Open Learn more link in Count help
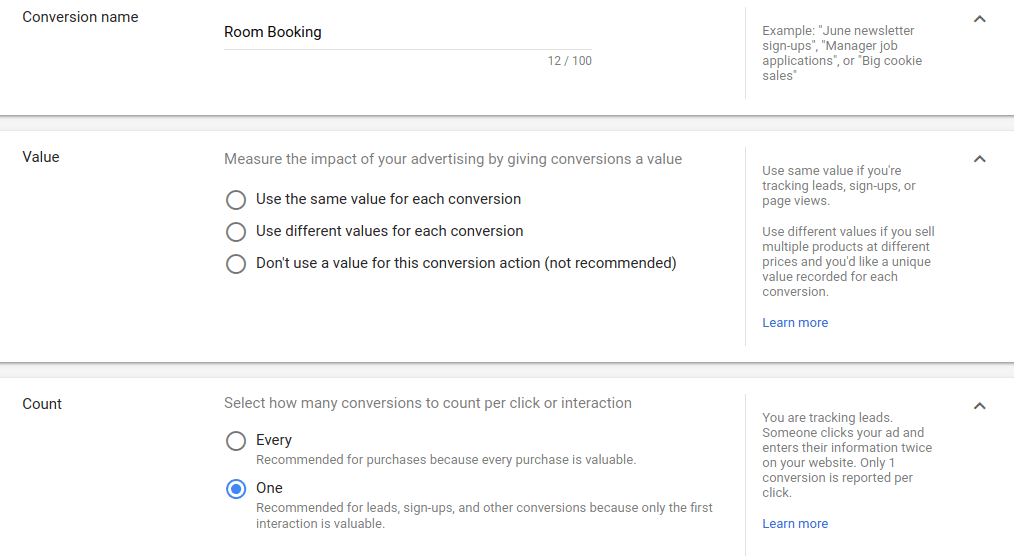Viewport: 1014px width, 558px height. tap(795, 524)
